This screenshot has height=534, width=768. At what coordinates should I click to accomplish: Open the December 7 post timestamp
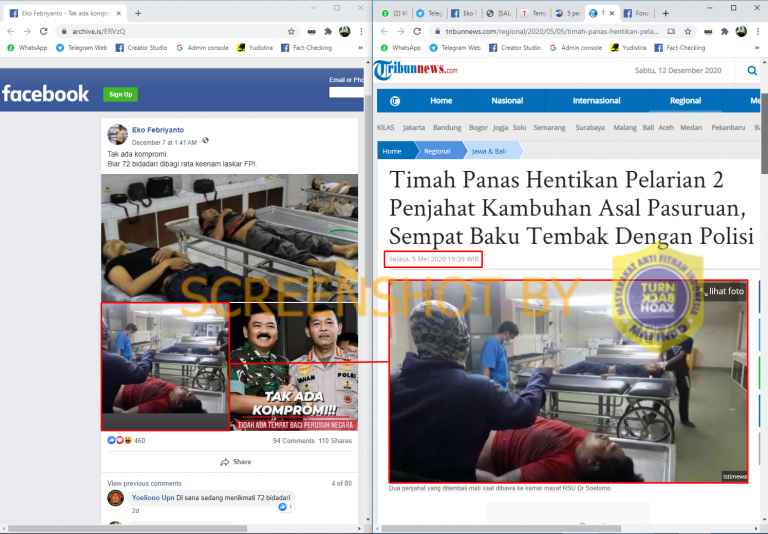click(x=164, y=143)
